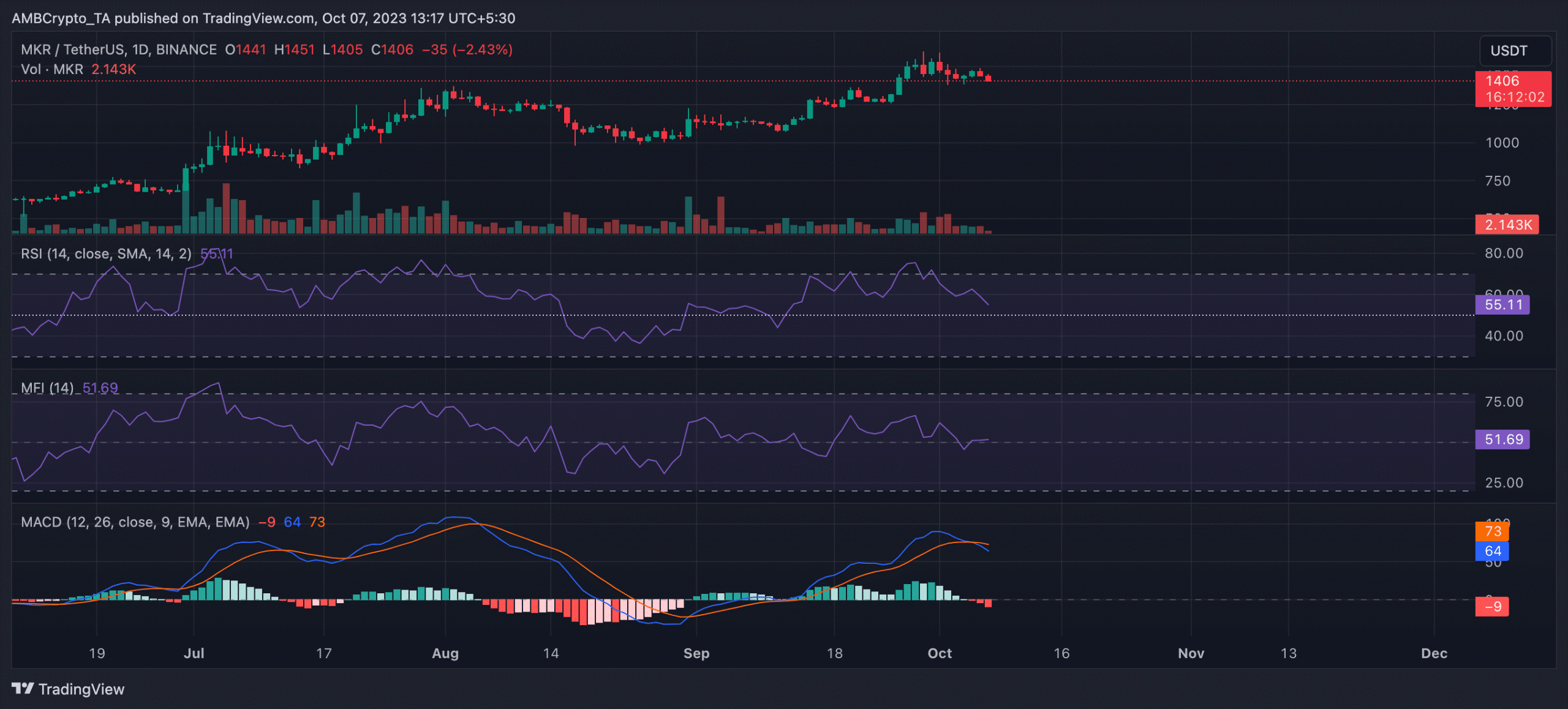
Task: Select the MACD (12, 26, close, 9, EMA, EMA) label
Action: click(x=135, y=522)
